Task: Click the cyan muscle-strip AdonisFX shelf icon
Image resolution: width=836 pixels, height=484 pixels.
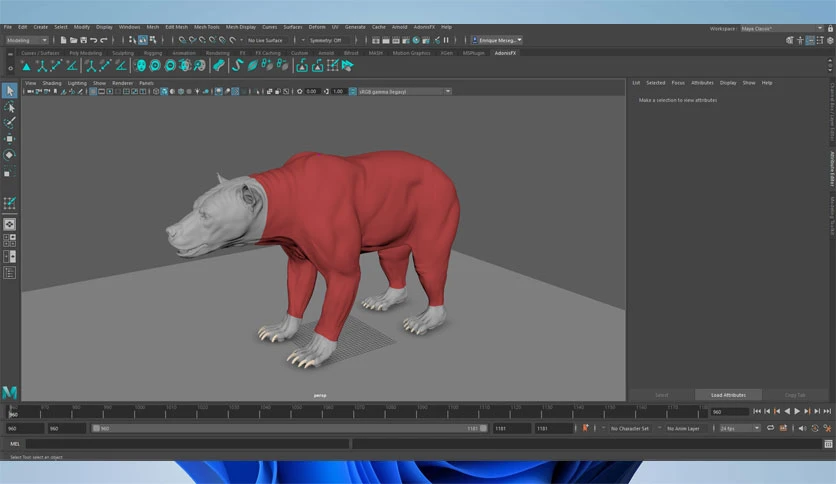Action: point(219,66)
